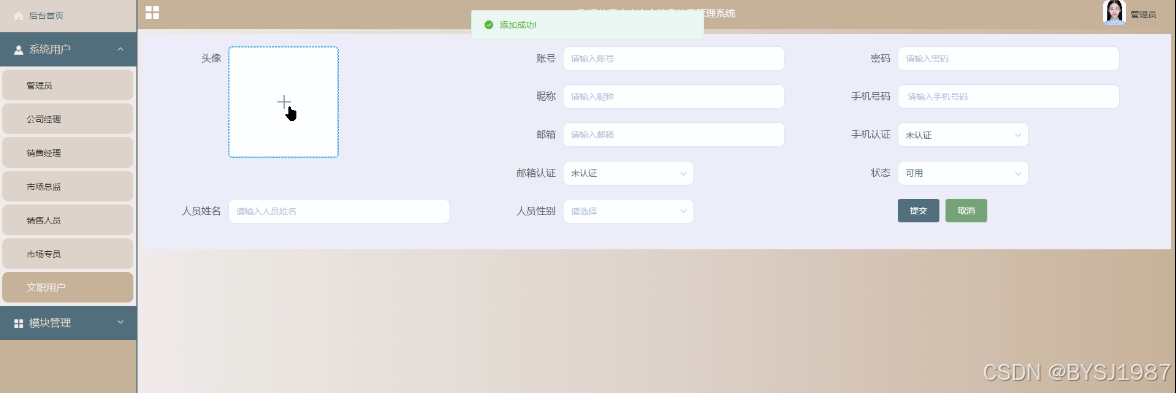Focus the 人员姓名 input field
The width and height of the screenshot is (1176, 393).
(x=339, y=212)
